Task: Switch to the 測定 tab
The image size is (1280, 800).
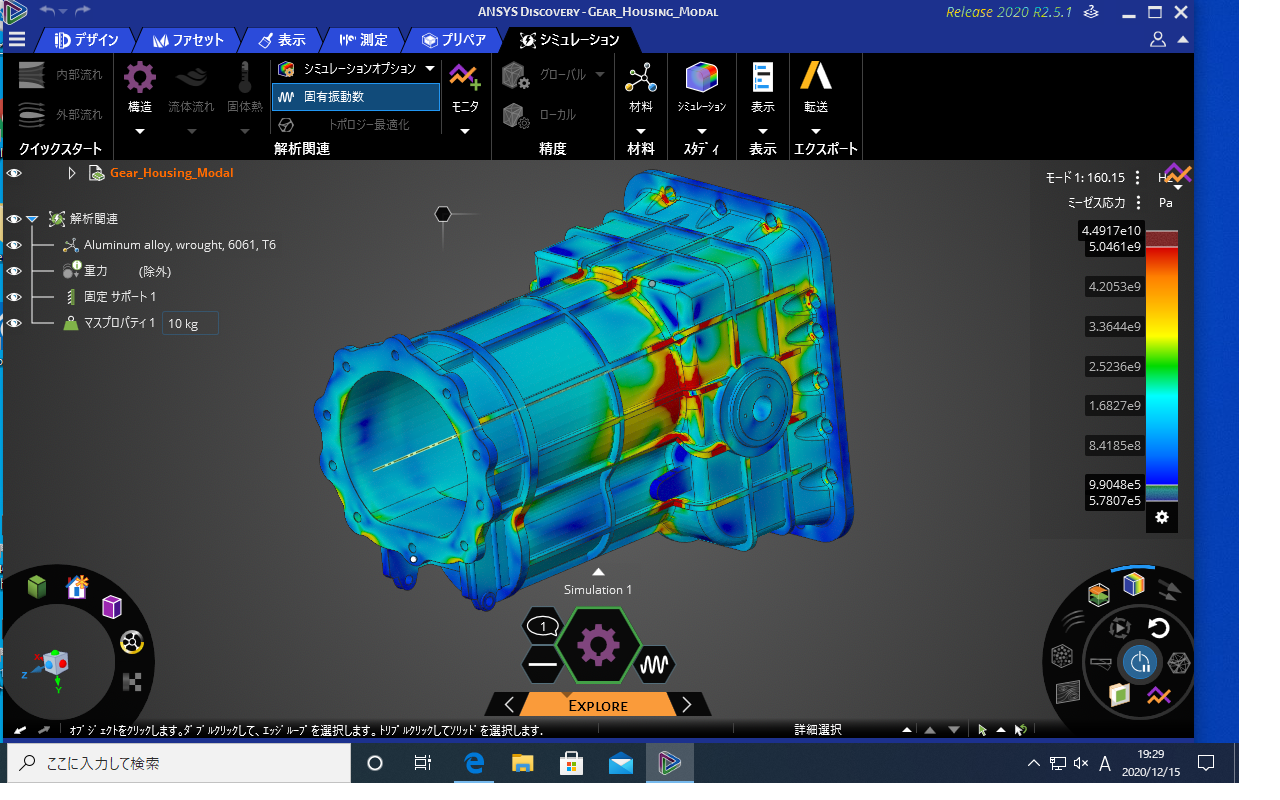Action: tap(363, 40)
